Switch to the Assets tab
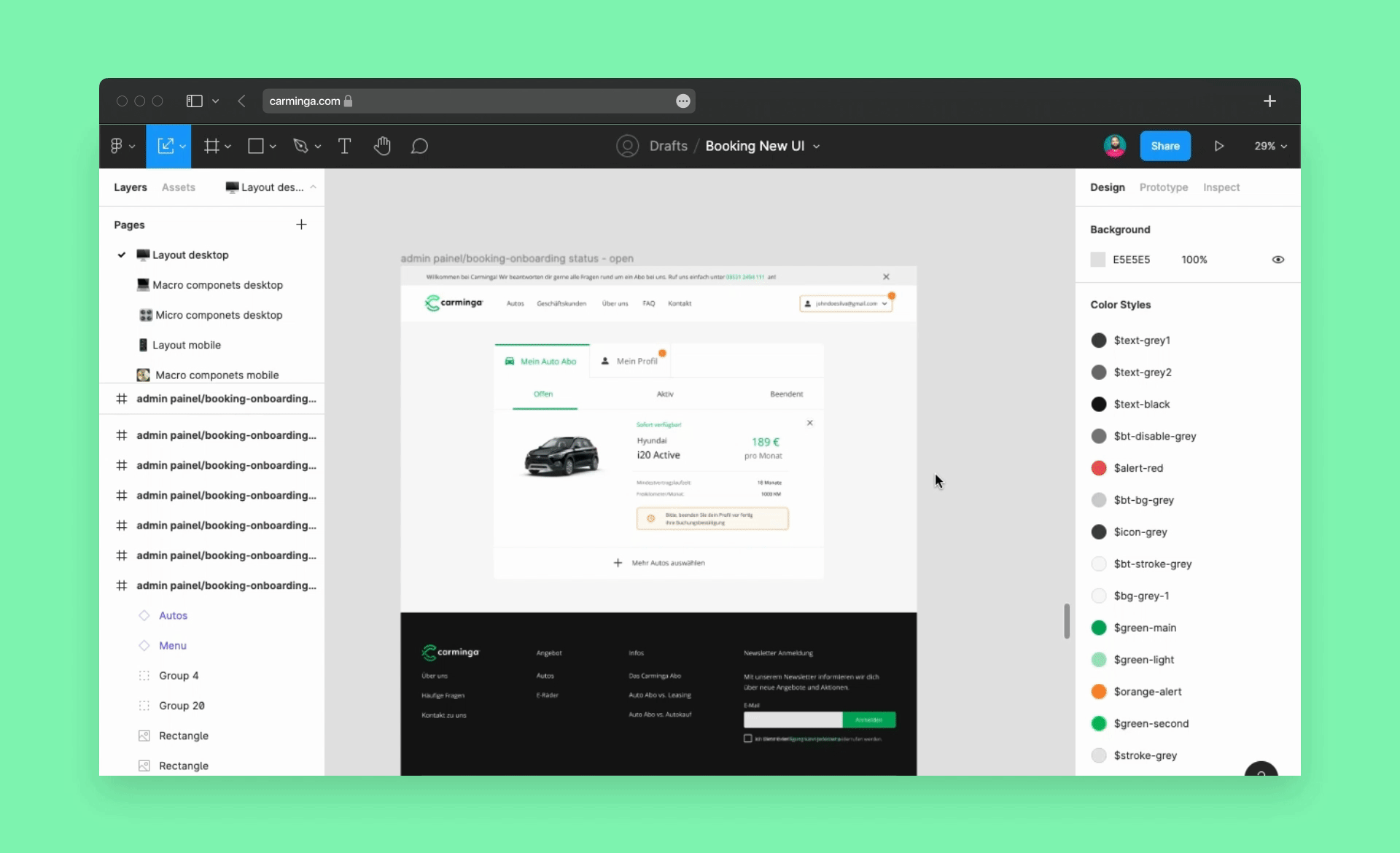Image resolution: width=1400 pixels, height=853 pixels. coord(178,187)
